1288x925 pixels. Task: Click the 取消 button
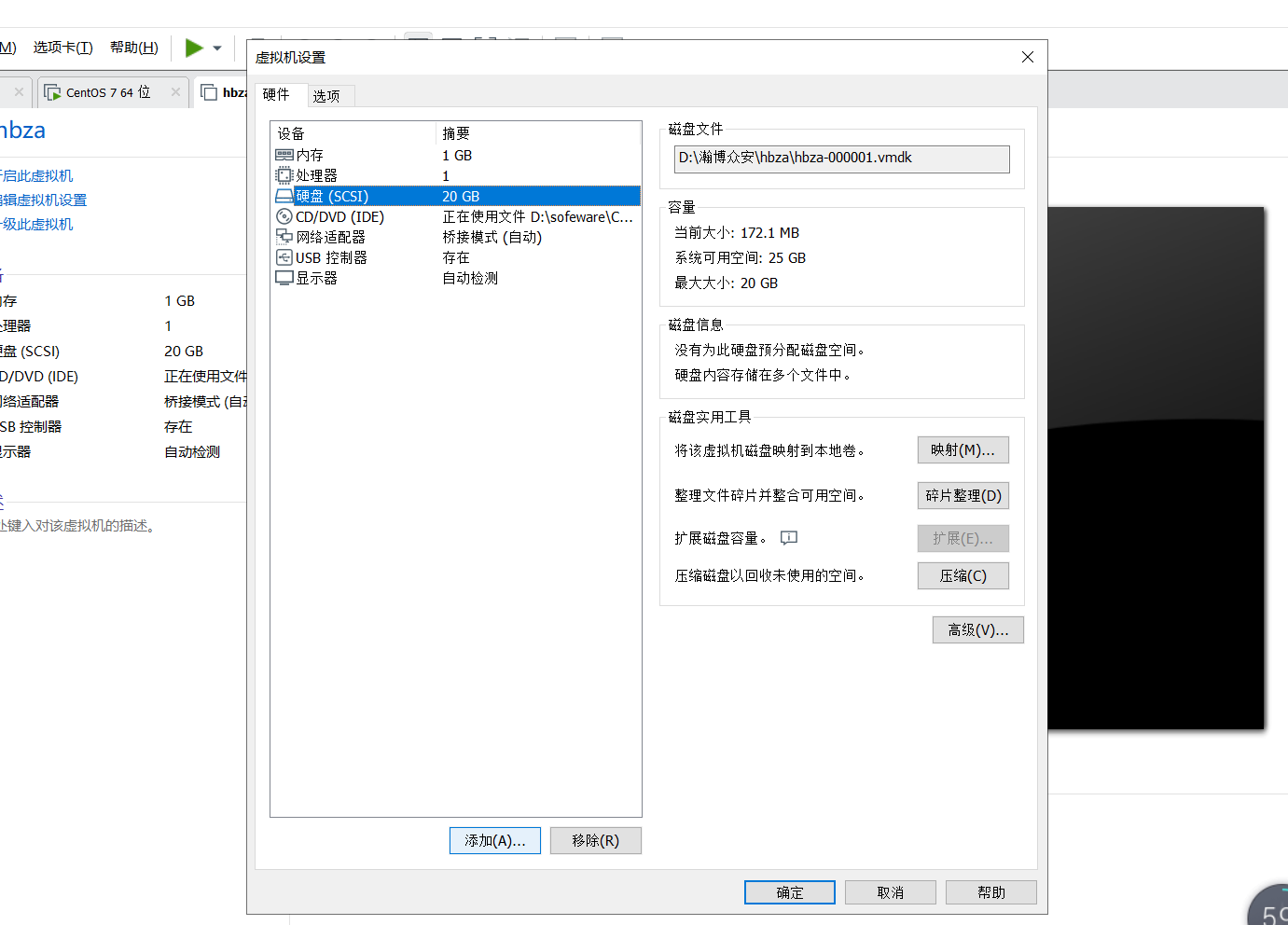click(x=891, y=892)
